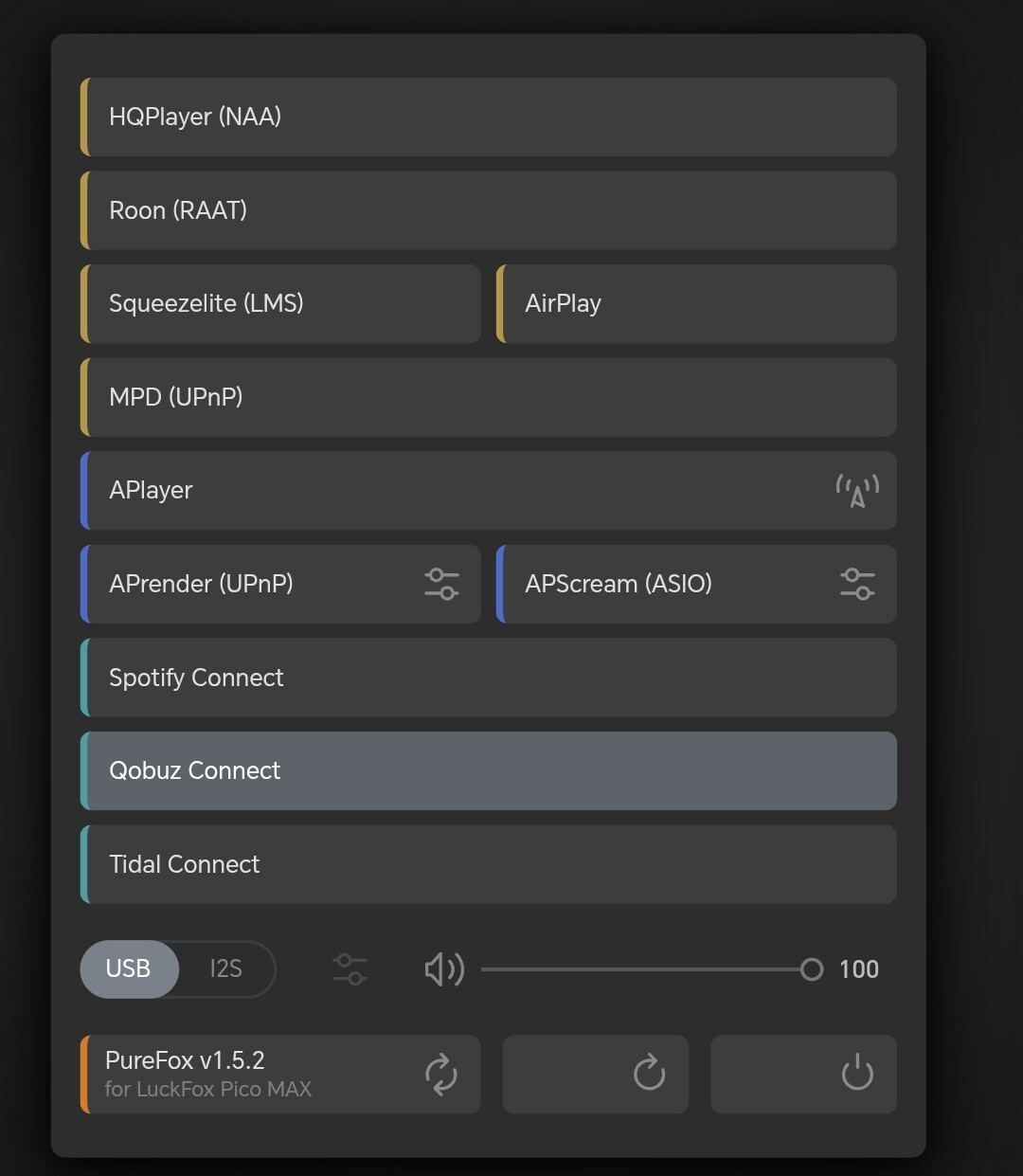This screenshot has height=1176, width=1023.
Task: Switch output to USB
Action: pyautogui.click(x=129, y=969)
